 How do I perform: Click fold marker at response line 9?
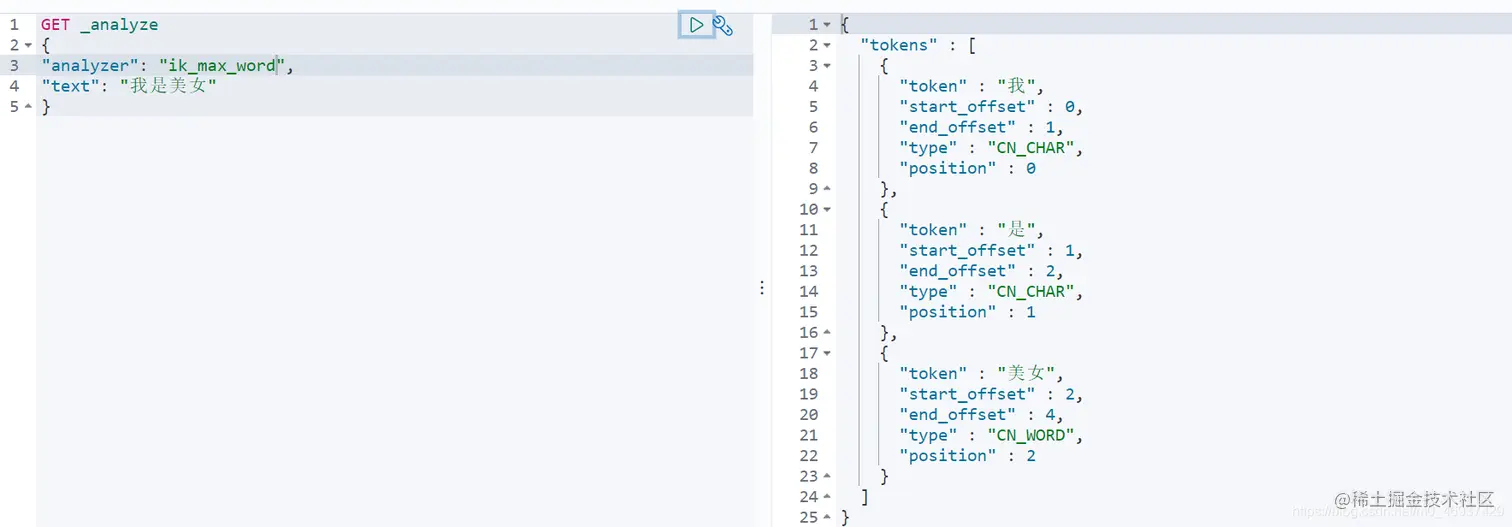click(827, 189)
